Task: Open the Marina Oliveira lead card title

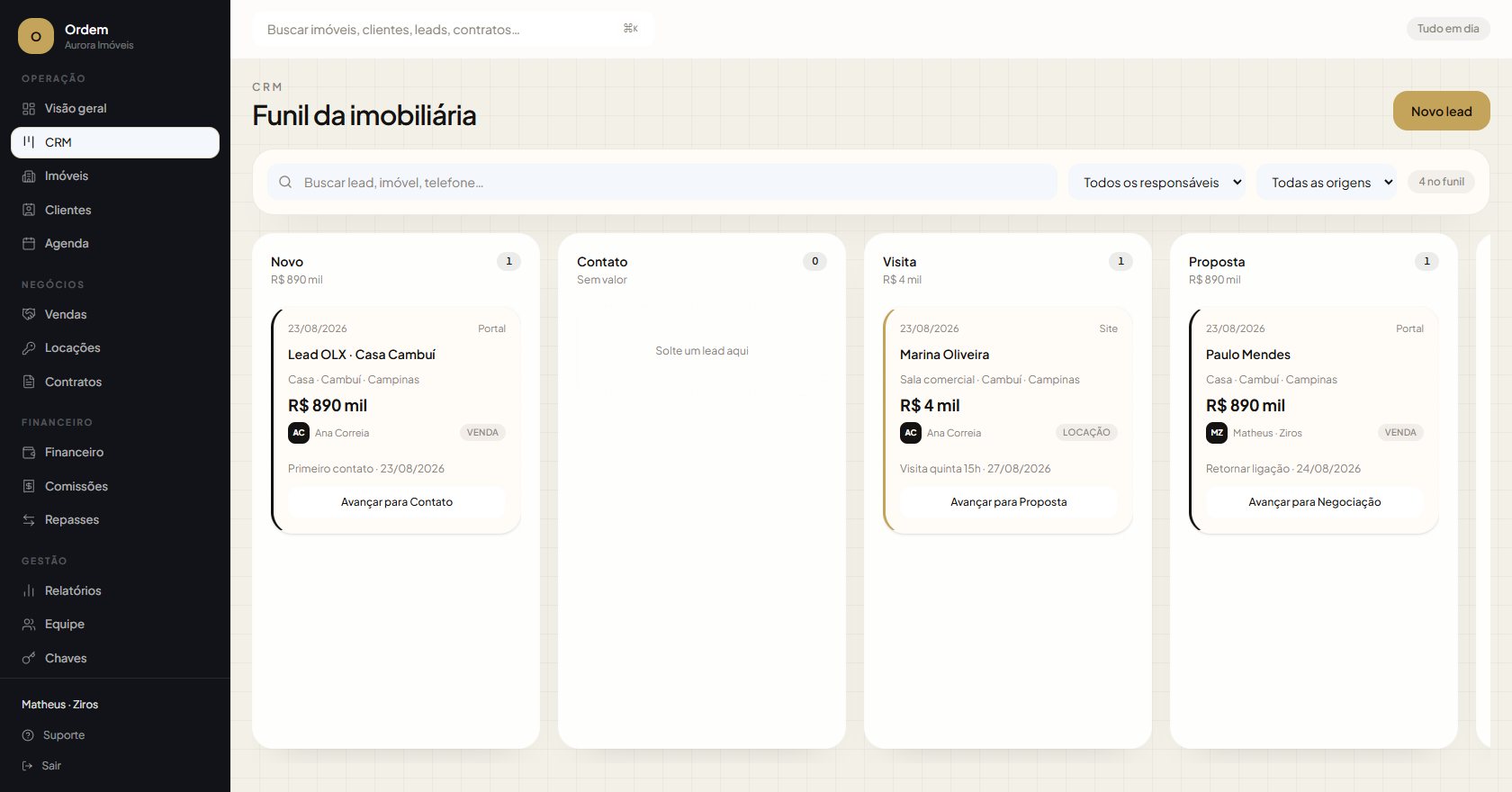Action: click(x=944, y=355)
